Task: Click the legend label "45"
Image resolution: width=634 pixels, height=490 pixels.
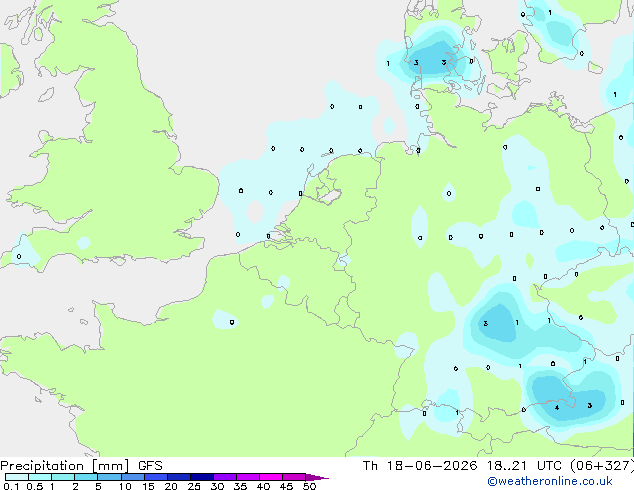Action: coord(286,486)
